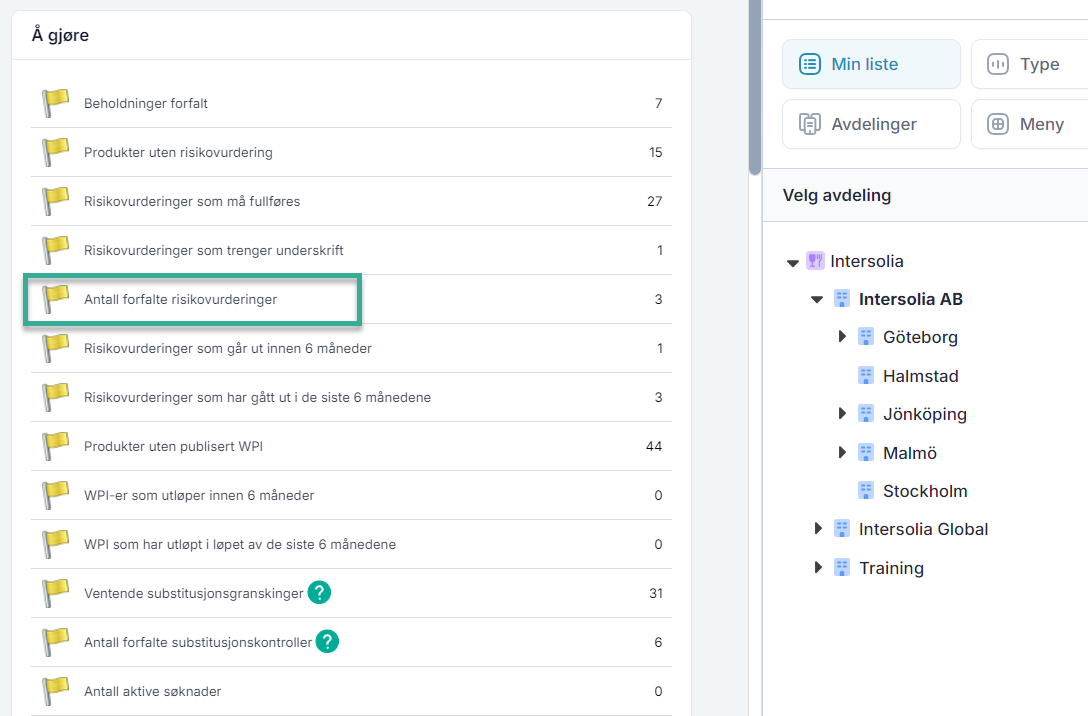The image size is (1088, 716).
Task: Open Antall forfalte risikovurderinger
Action: coord(180,300)
